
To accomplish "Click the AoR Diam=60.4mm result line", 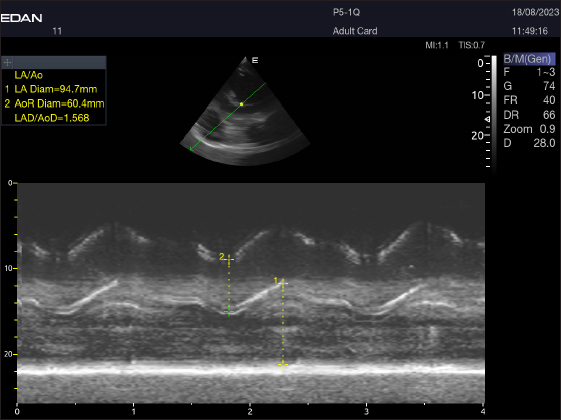I will [x=54, y=104].
